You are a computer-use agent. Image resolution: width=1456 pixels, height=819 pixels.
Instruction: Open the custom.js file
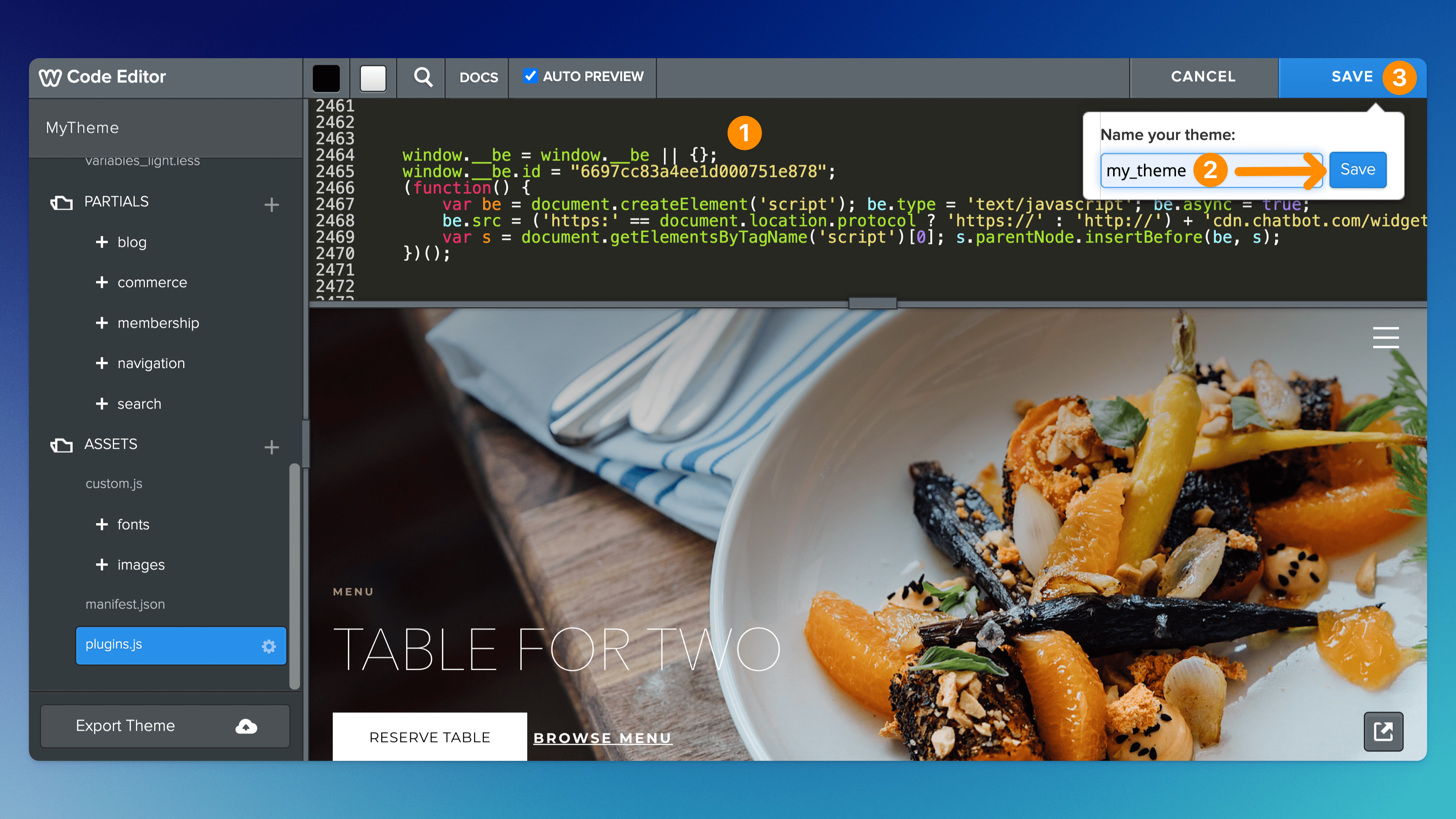click(x=114, y=484)
